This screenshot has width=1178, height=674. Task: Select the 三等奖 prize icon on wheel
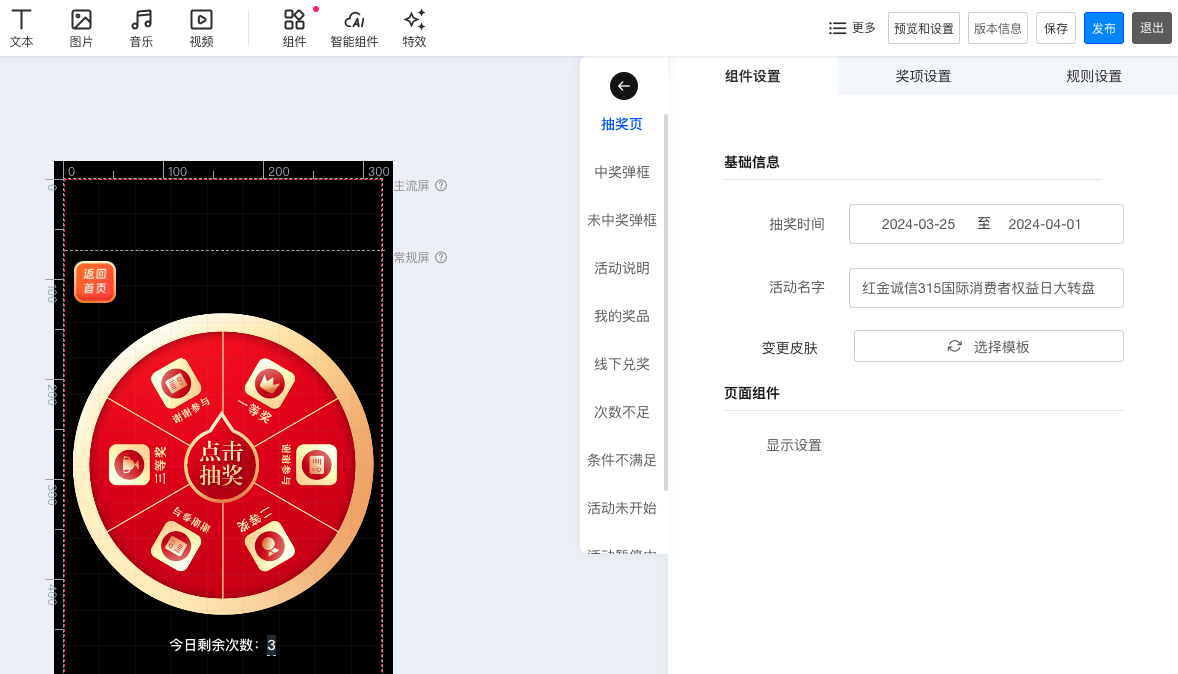(x=130, y=464)
